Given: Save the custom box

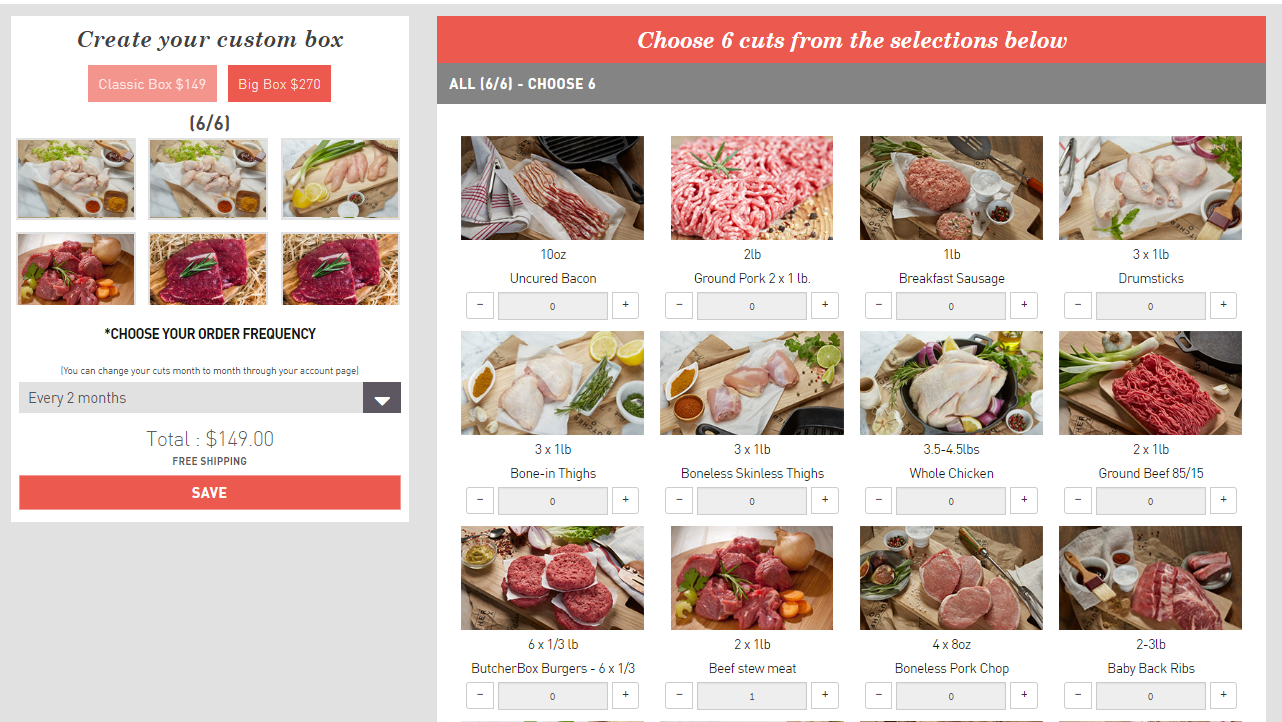Looking at the screenshot, I should (210, 493).
